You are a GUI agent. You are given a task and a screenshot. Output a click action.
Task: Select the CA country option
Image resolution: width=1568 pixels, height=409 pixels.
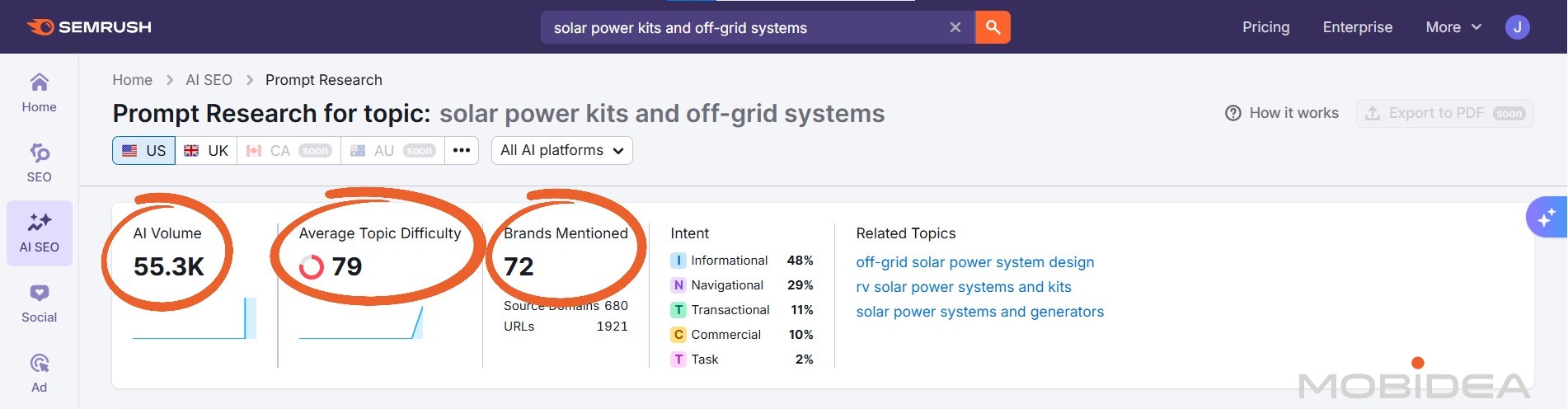pyautogui.click(x=289, y=151)
